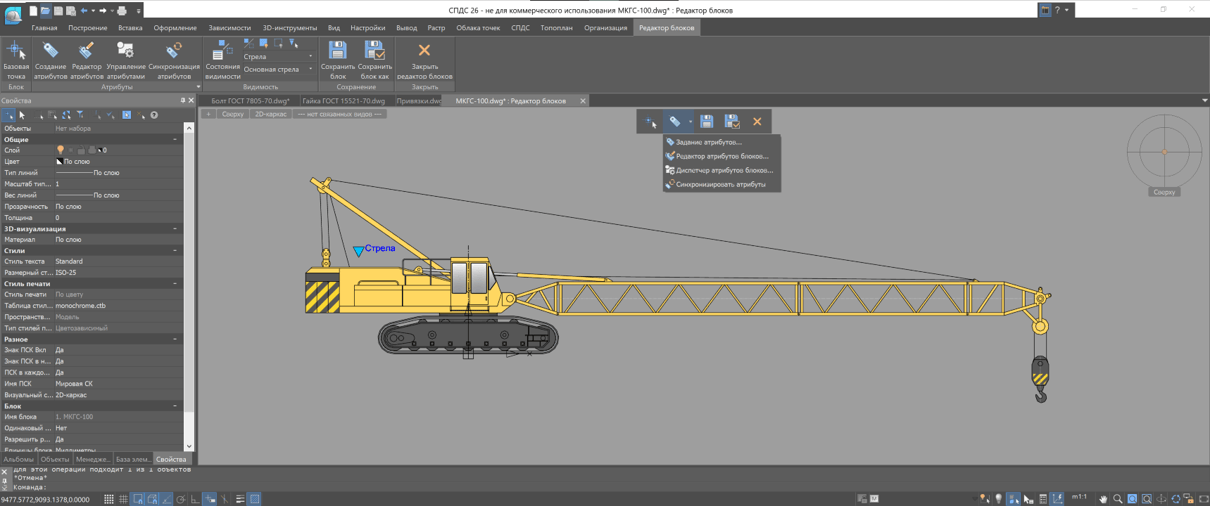Select Синхронизировать атрибуты menu entry
This screenshot has height=506, width=1210.
(x=720, y=184)
